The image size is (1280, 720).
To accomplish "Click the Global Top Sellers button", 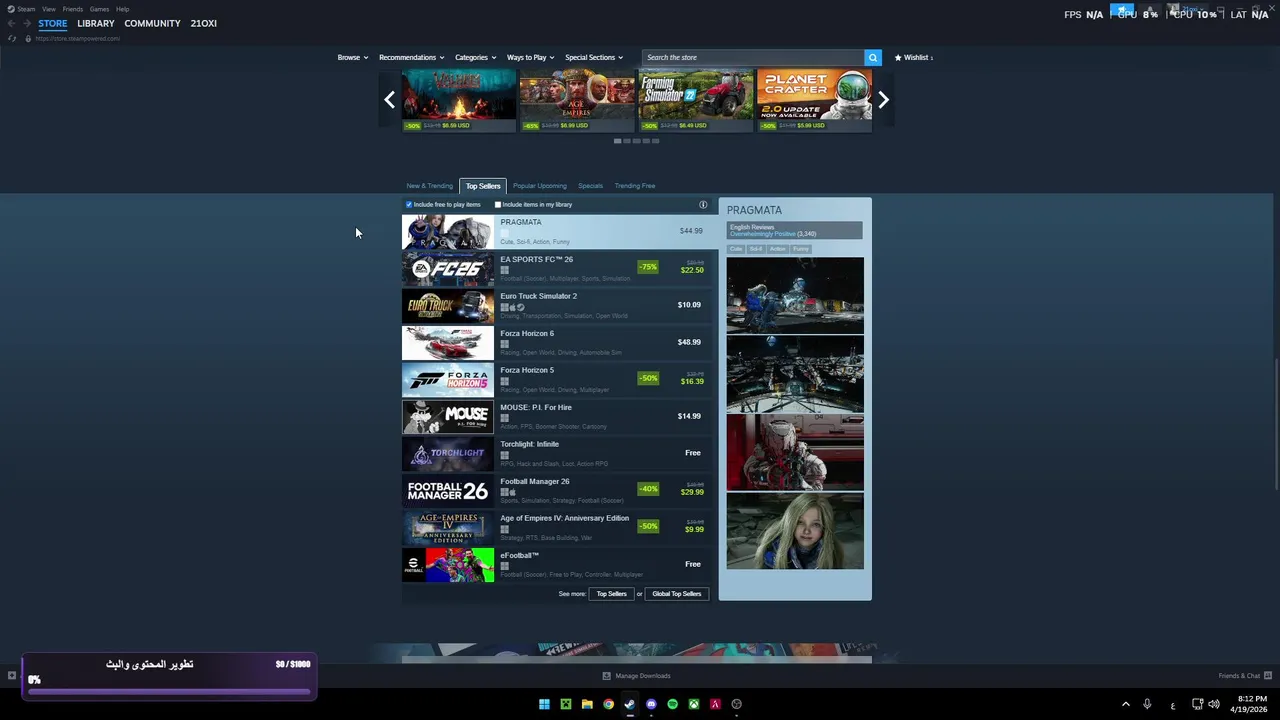I will point(677,594).
